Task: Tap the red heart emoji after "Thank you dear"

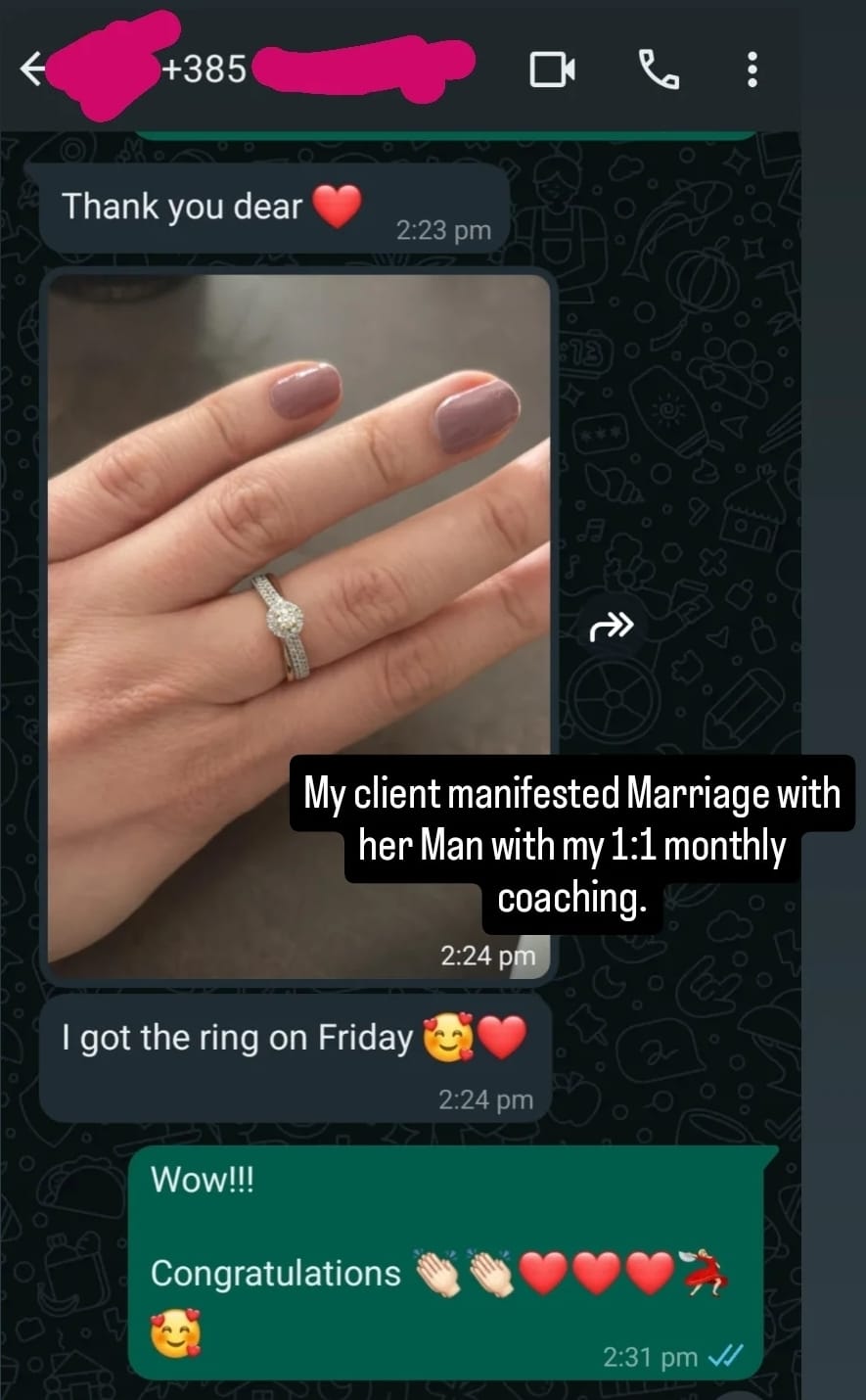Action: (337, 207)
